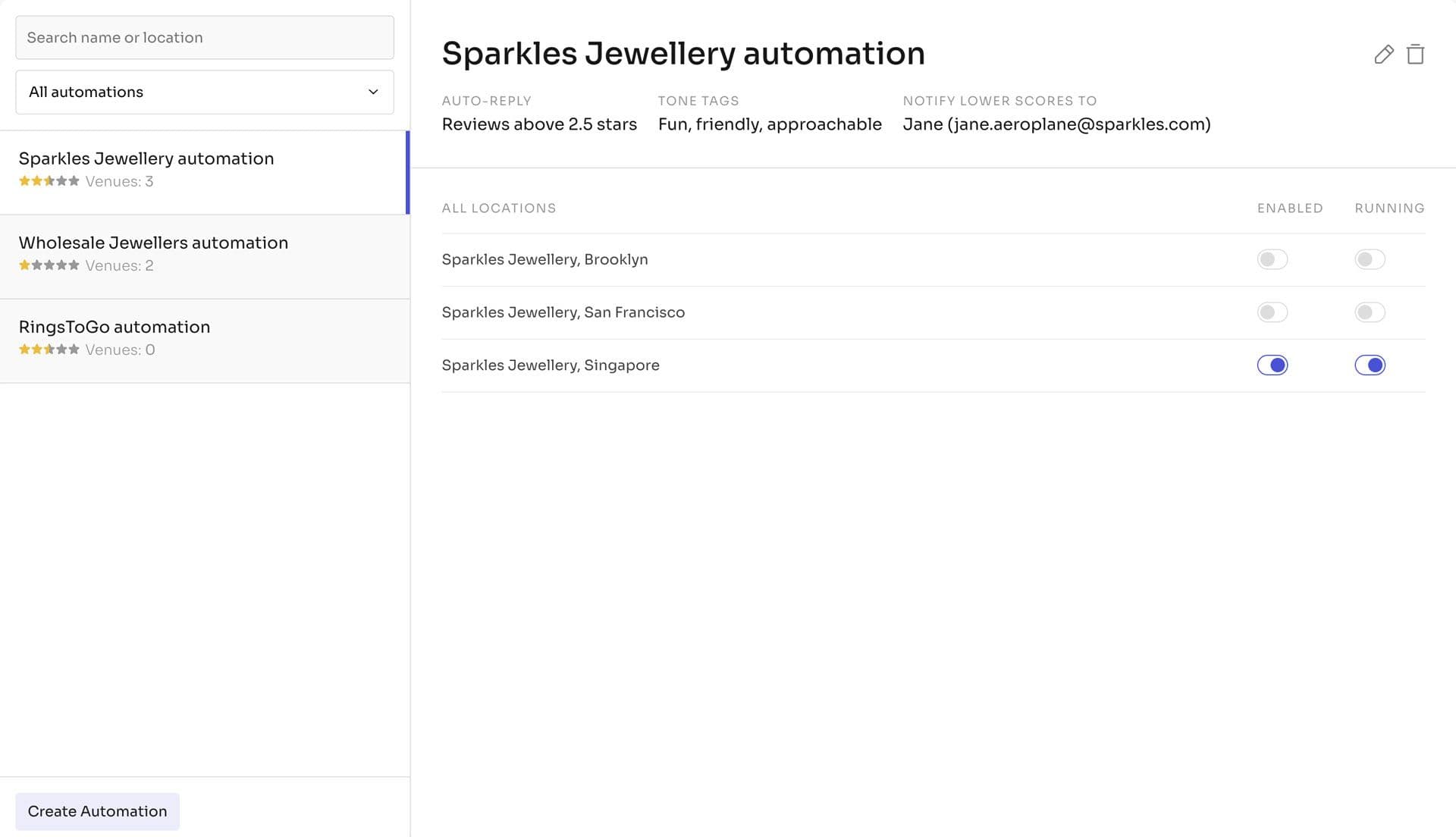Click Jane's notification email address
This screenshot has height=837, width=1456.
click(1078, 124)
